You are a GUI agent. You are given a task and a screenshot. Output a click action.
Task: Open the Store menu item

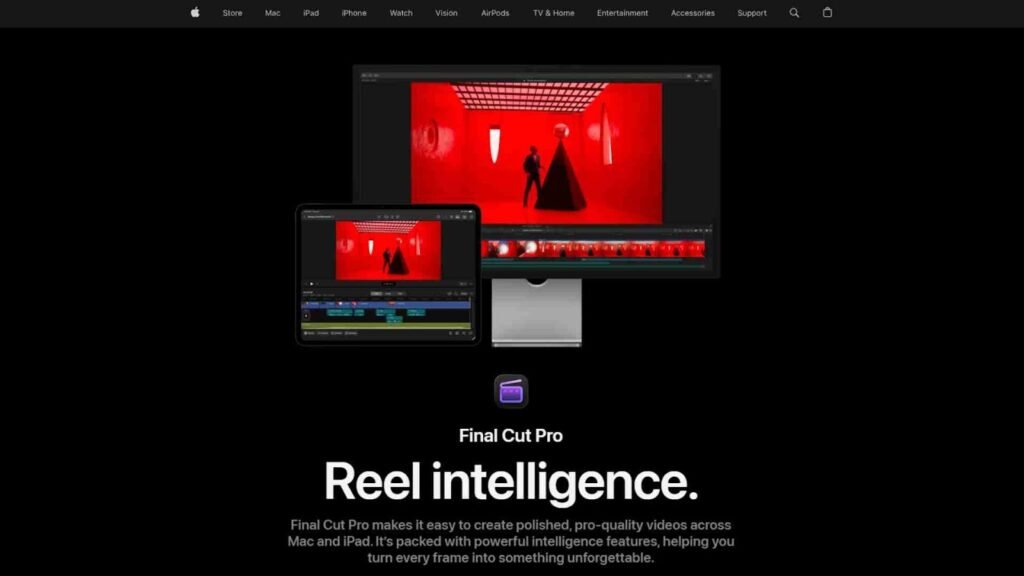(232, 13)
